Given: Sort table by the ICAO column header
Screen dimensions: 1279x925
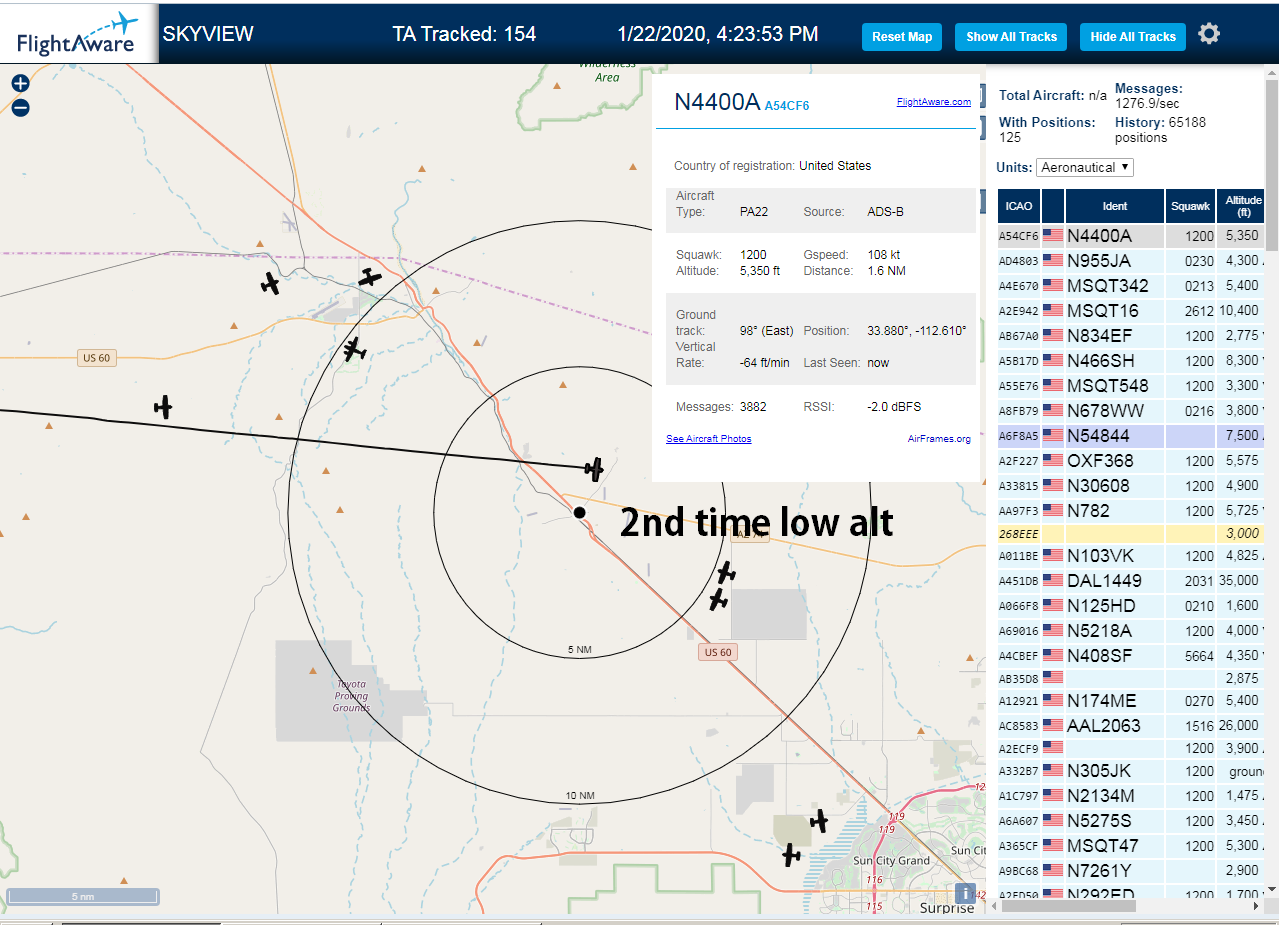Looking at the screenshot, I should click(x=1018, y=206).
